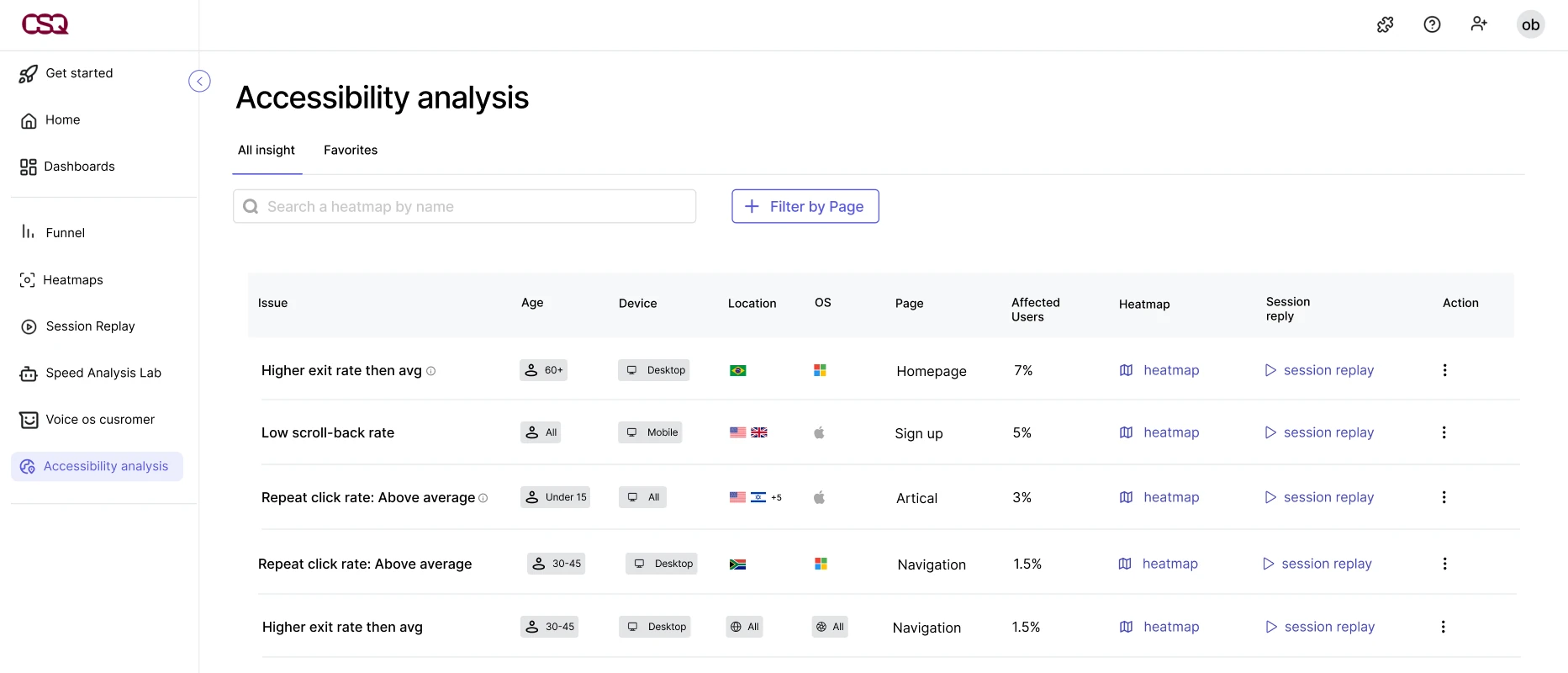
Task: Click the Mobile device chip
Action: pos(650,432)
